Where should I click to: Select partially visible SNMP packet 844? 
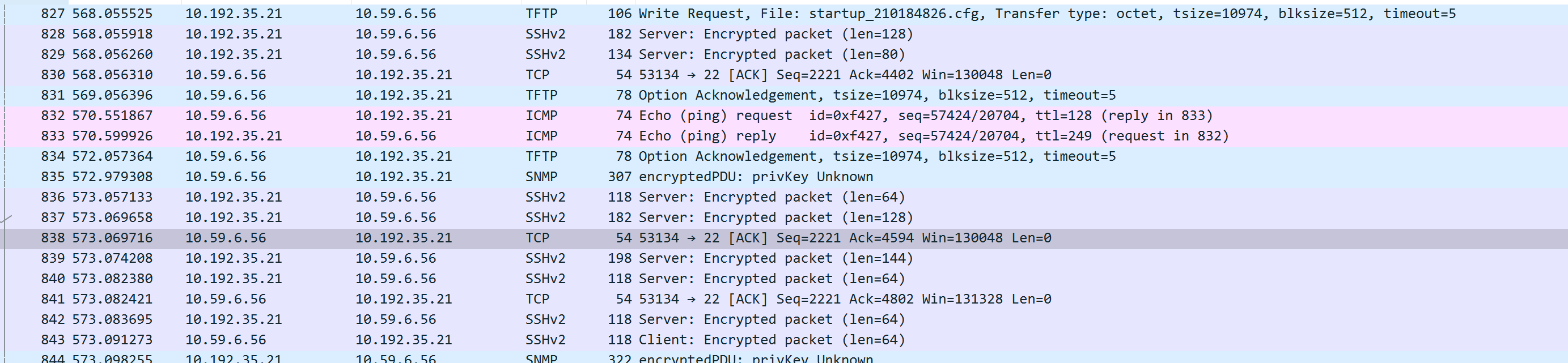[731, 358]
